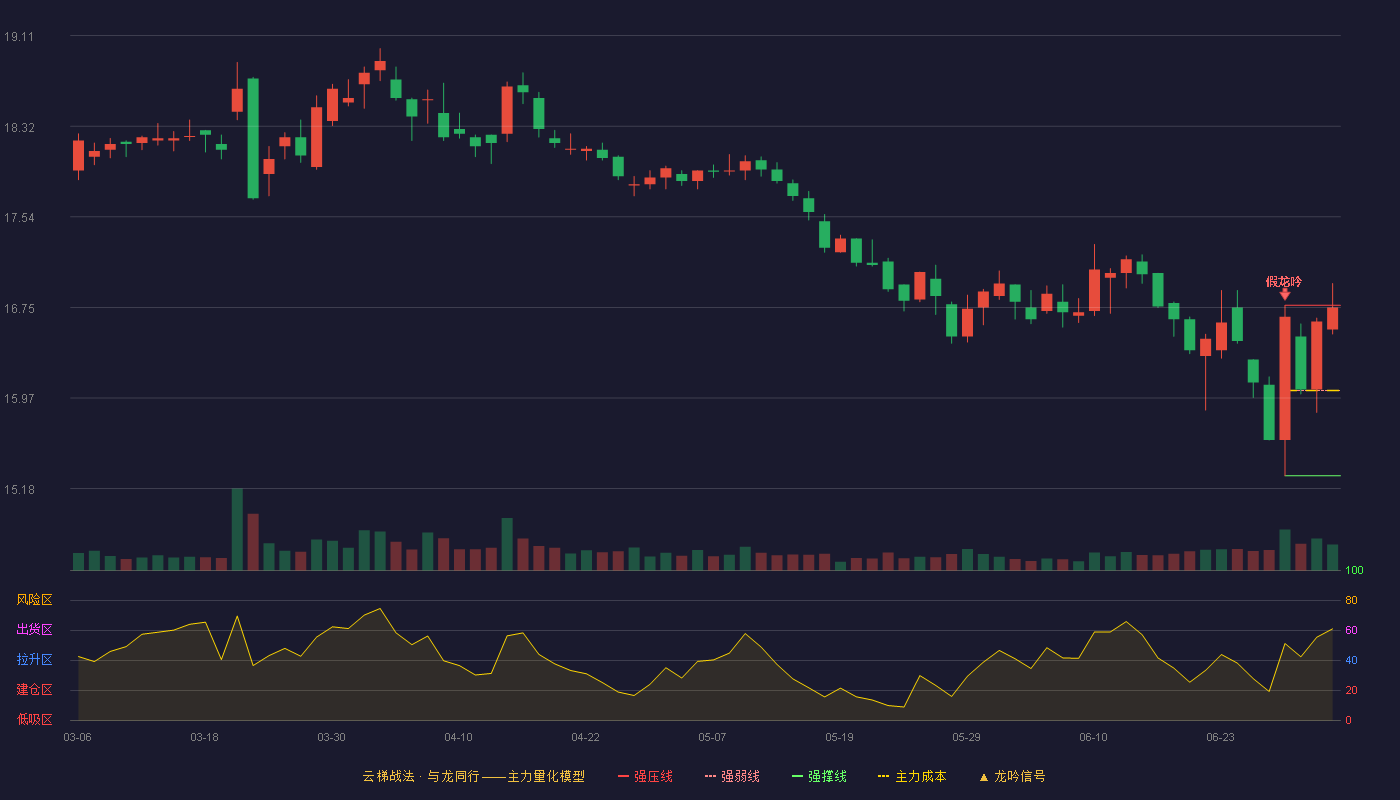
Task: Click the 拉升区 zone label
Action: pos(34,660)
